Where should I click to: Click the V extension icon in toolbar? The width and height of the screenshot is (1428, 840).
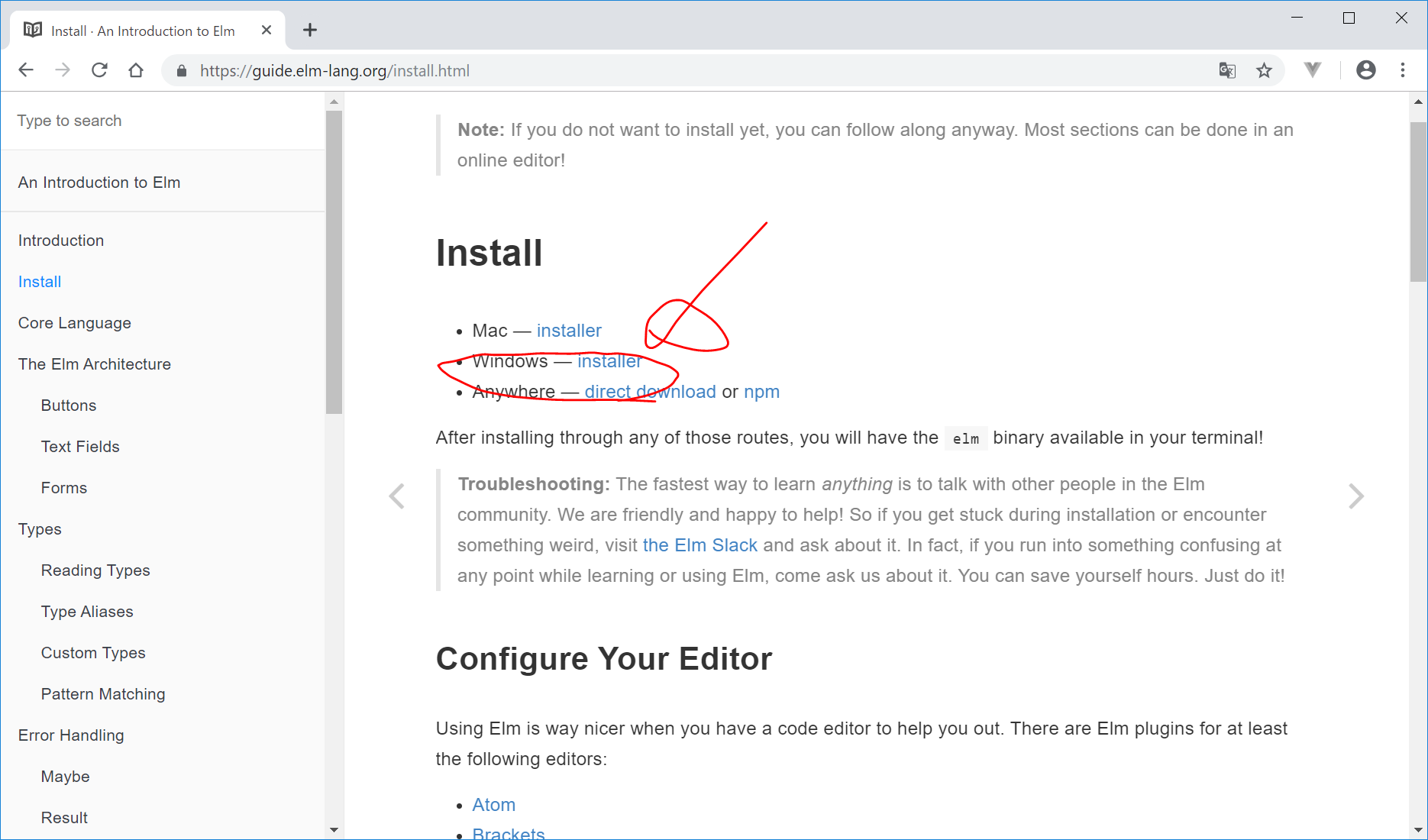click(x=1313, y=70)
